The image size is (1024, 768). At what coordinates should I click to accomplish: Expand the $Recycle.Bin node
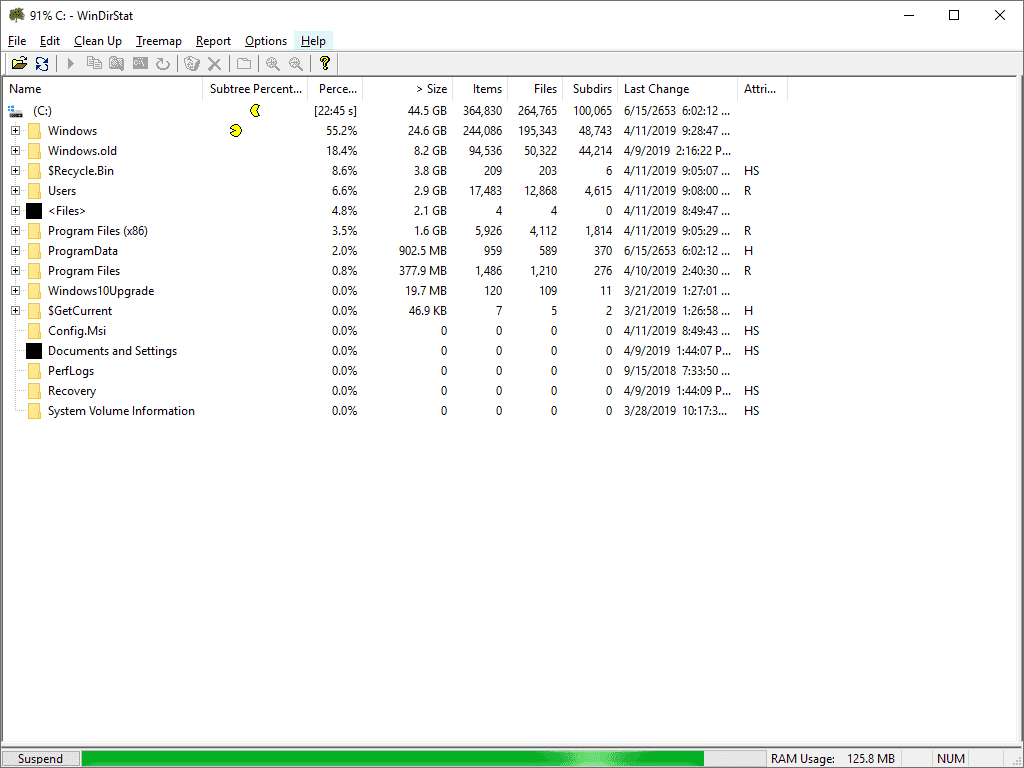15,171
